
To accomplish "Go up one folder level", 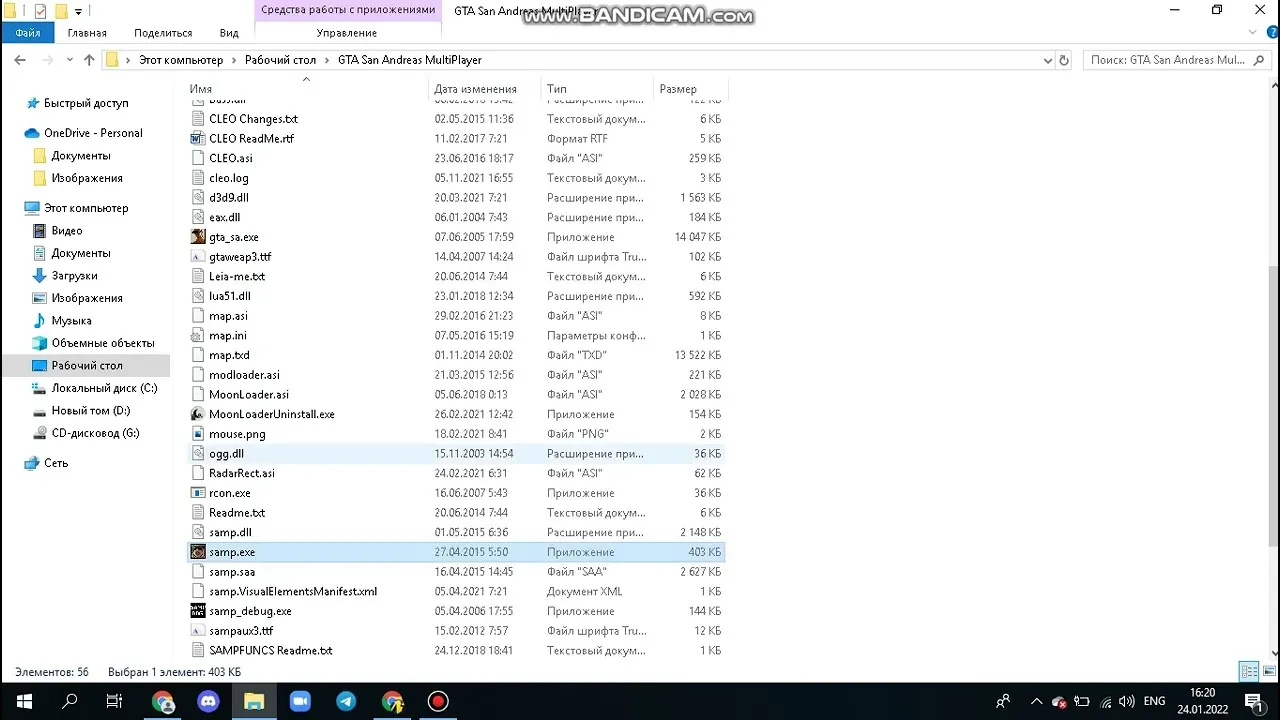I will coord(89,60).
